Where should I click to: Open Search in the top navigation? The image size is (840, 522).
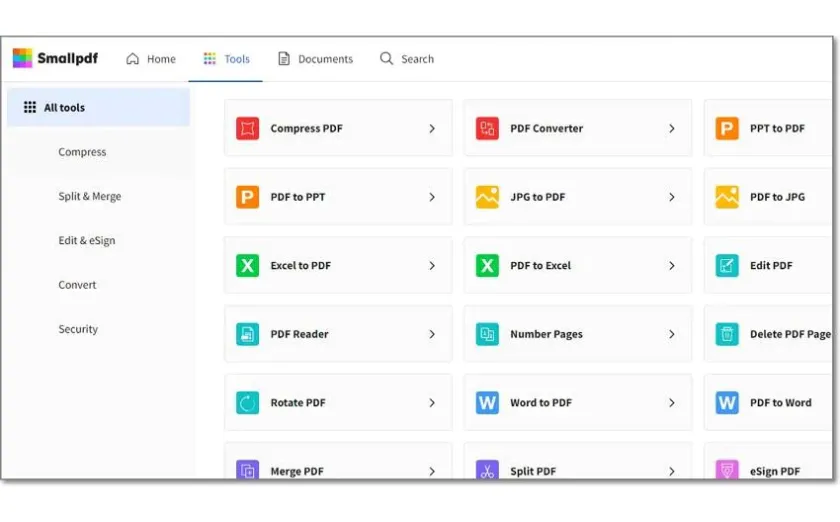pyautogui.click(x=407, y=59)
